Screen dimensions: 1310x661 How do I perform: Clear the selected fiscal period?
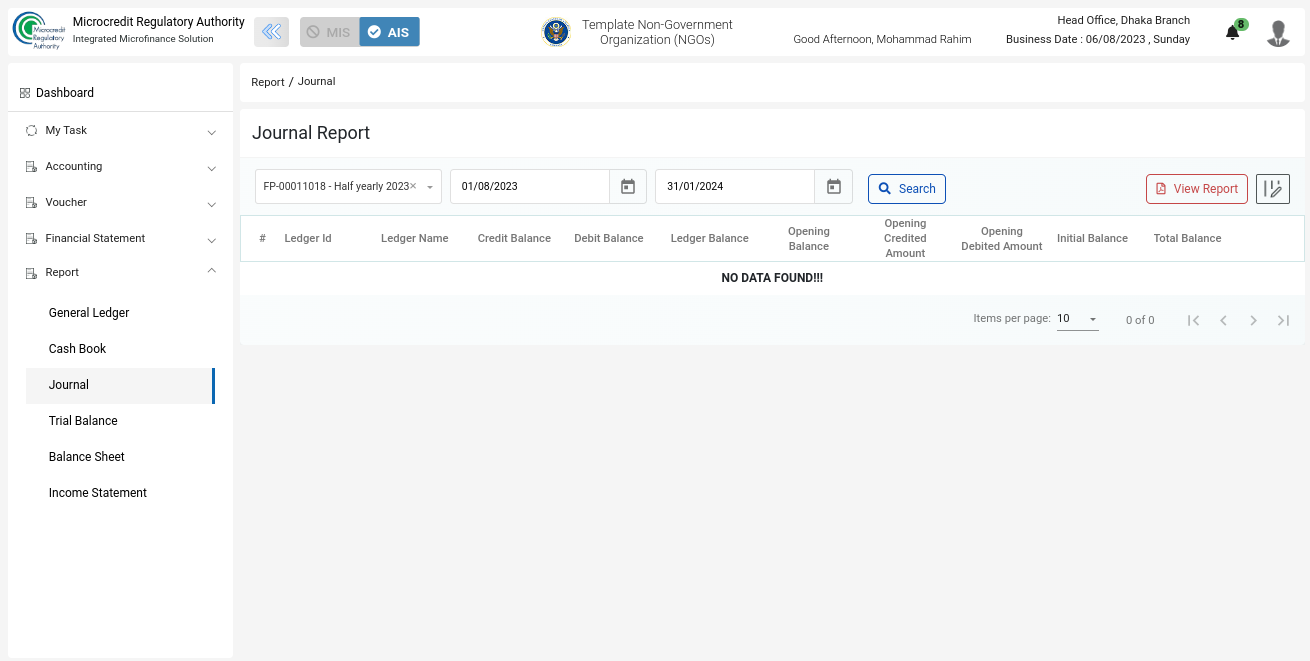click(413, 186)
